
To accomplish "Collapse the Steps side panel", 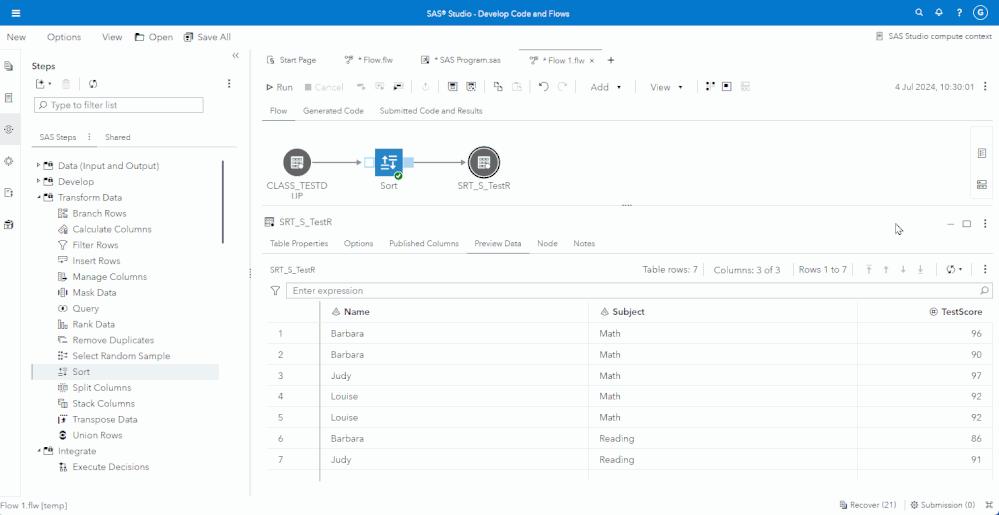I will pyautogui.click(x=236, y=56).
